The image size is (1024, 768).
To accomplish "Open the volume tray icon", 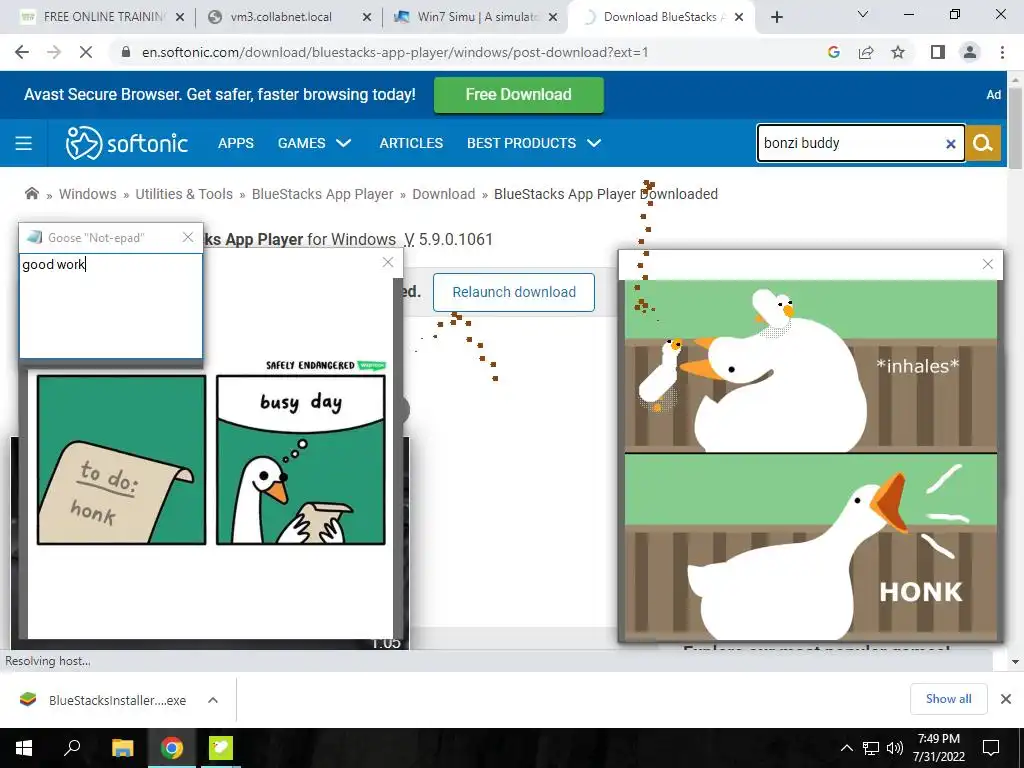I will pyautogui.click(x=895, y=748).
